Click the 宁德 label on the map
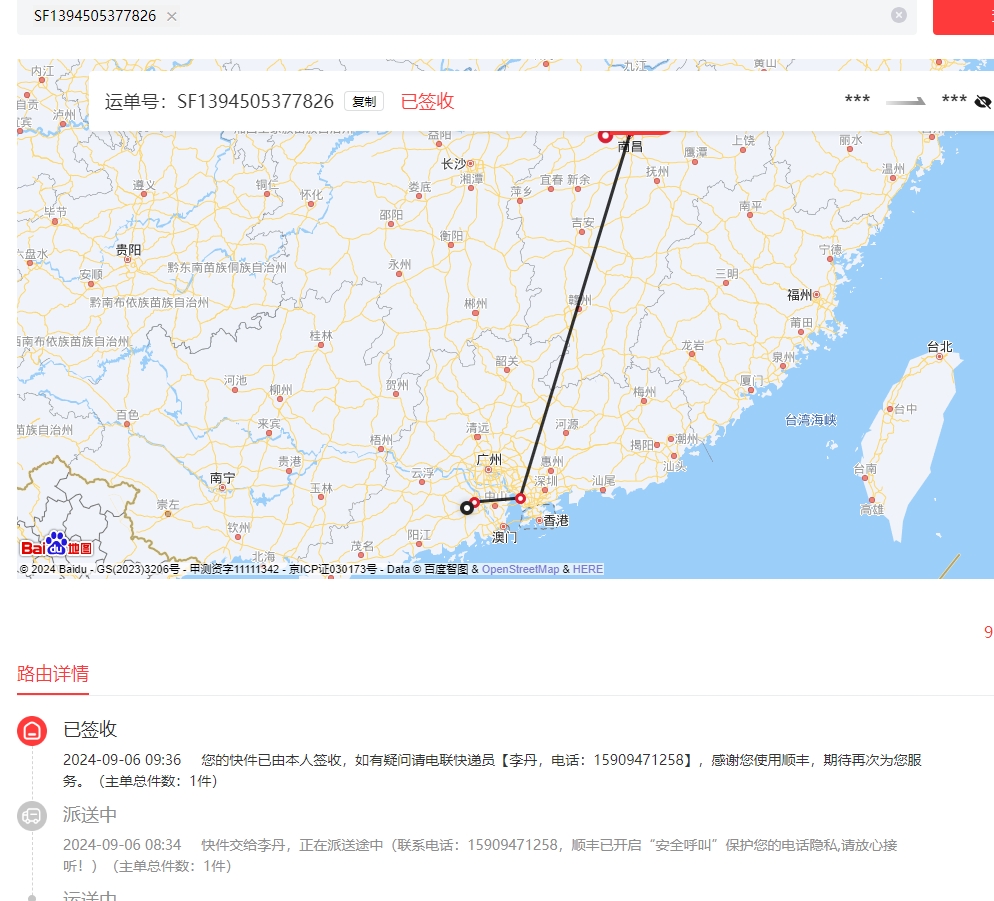Viewport: 994px width, 901px height. 830,249
